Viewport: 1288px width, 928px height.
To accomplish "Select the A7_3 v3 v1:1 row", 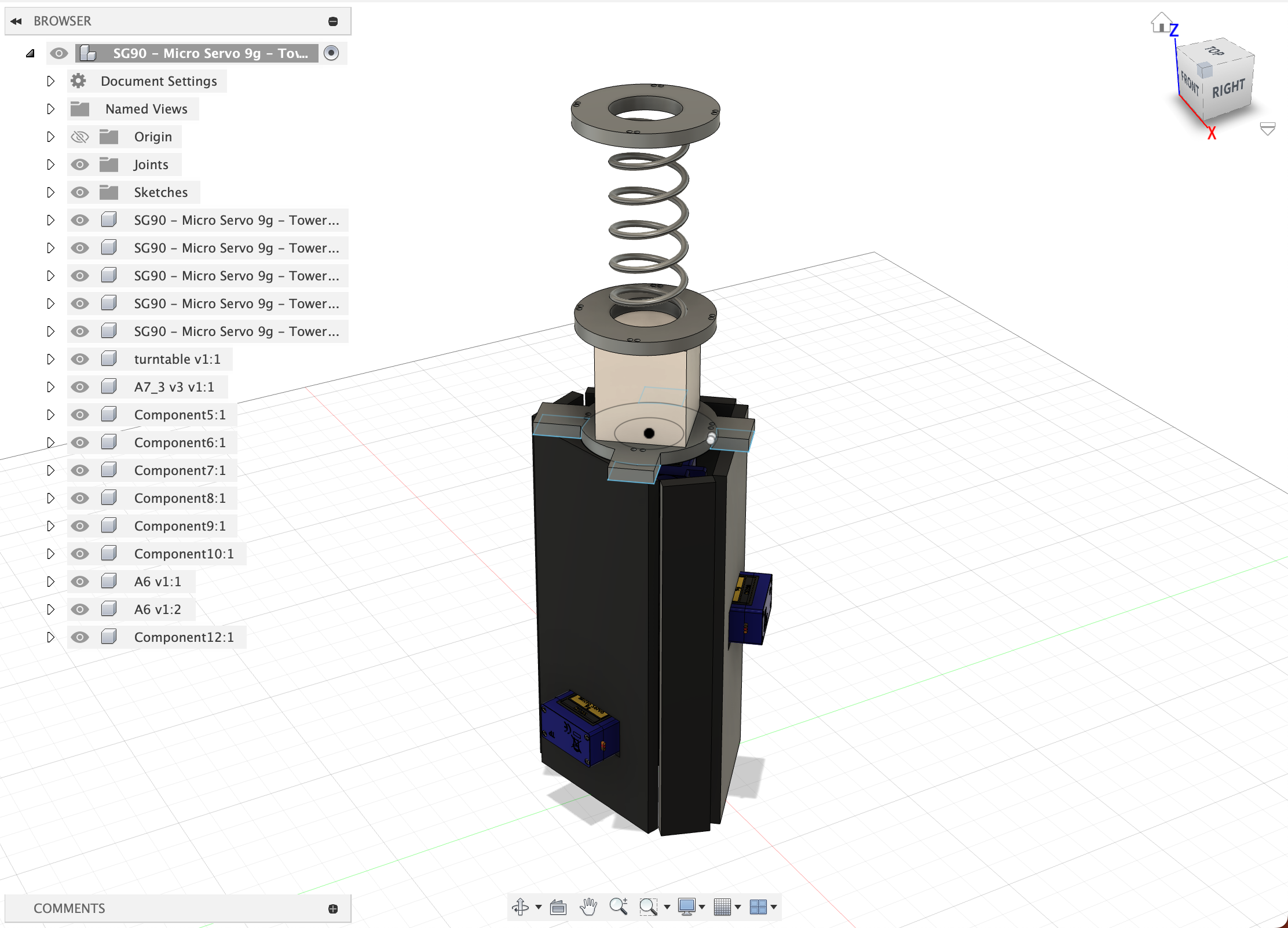I will point(148,387).
